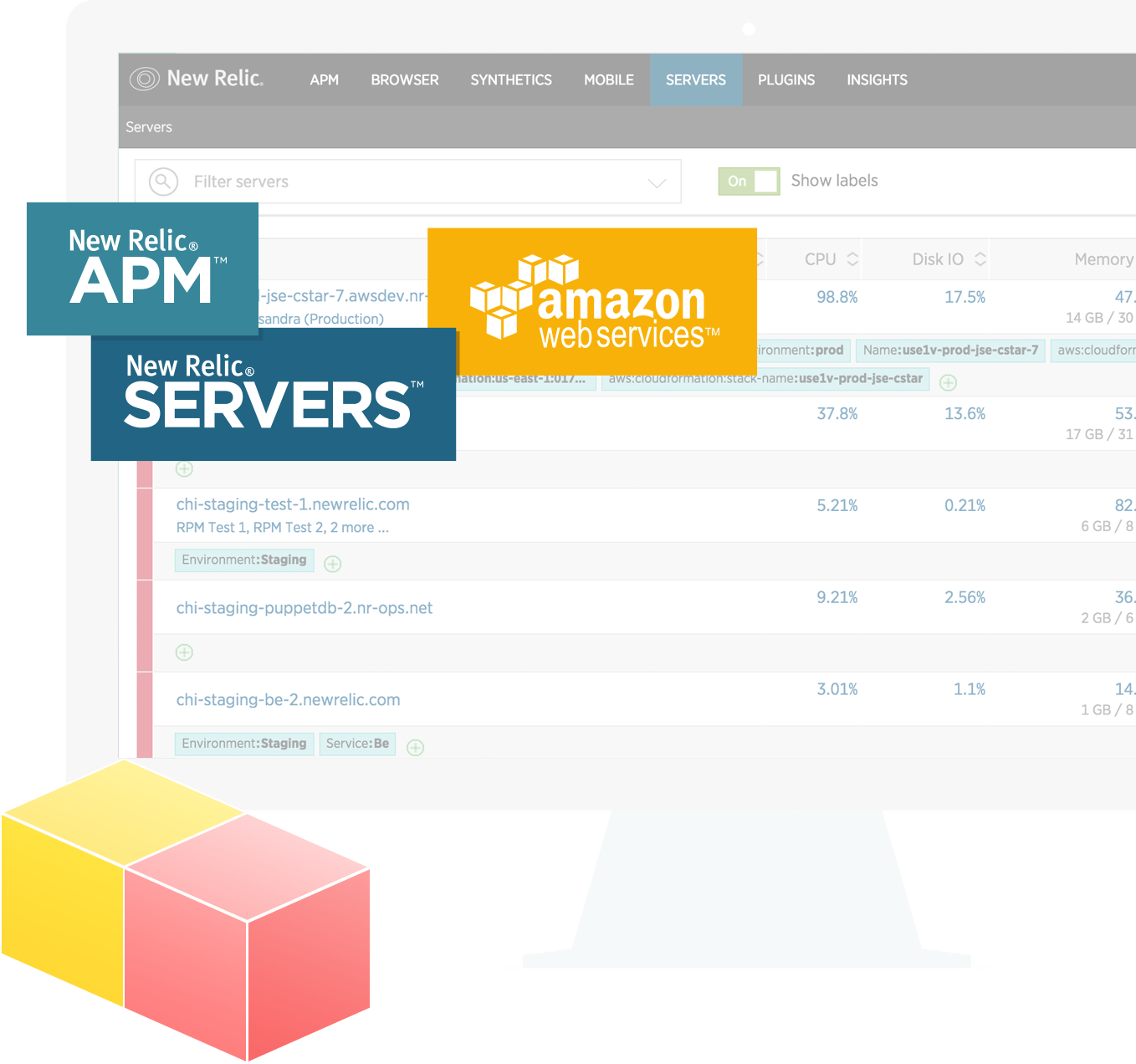Click the Disk IO value 17.5%
The height and width of the screenshot is (1064, 1136).
pos(965,297)
